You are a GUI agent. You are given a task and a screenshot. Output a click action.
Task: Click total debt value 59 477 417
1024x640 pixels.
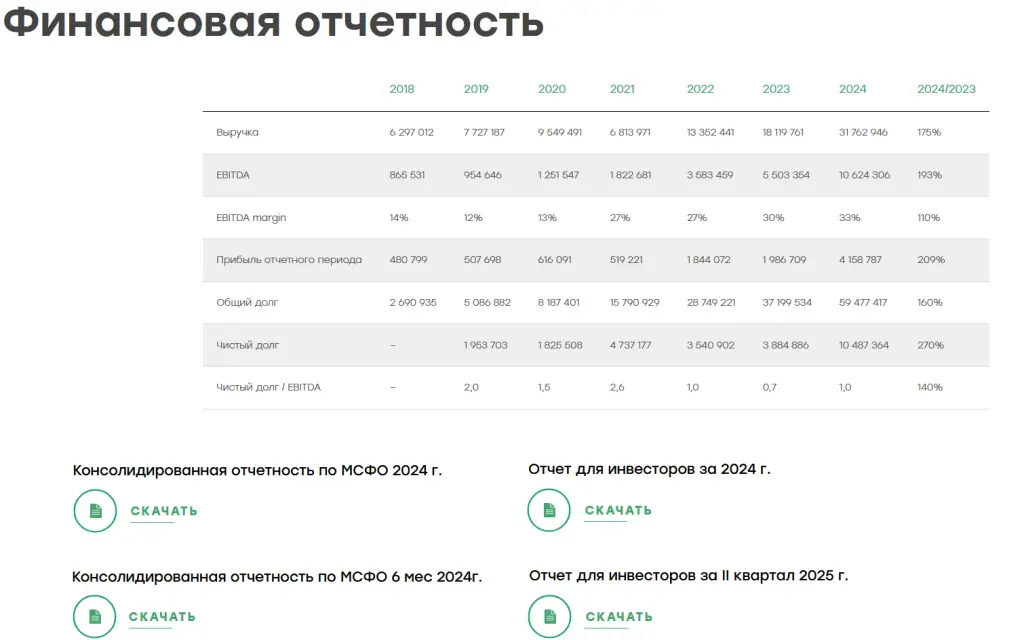(863, 302)
